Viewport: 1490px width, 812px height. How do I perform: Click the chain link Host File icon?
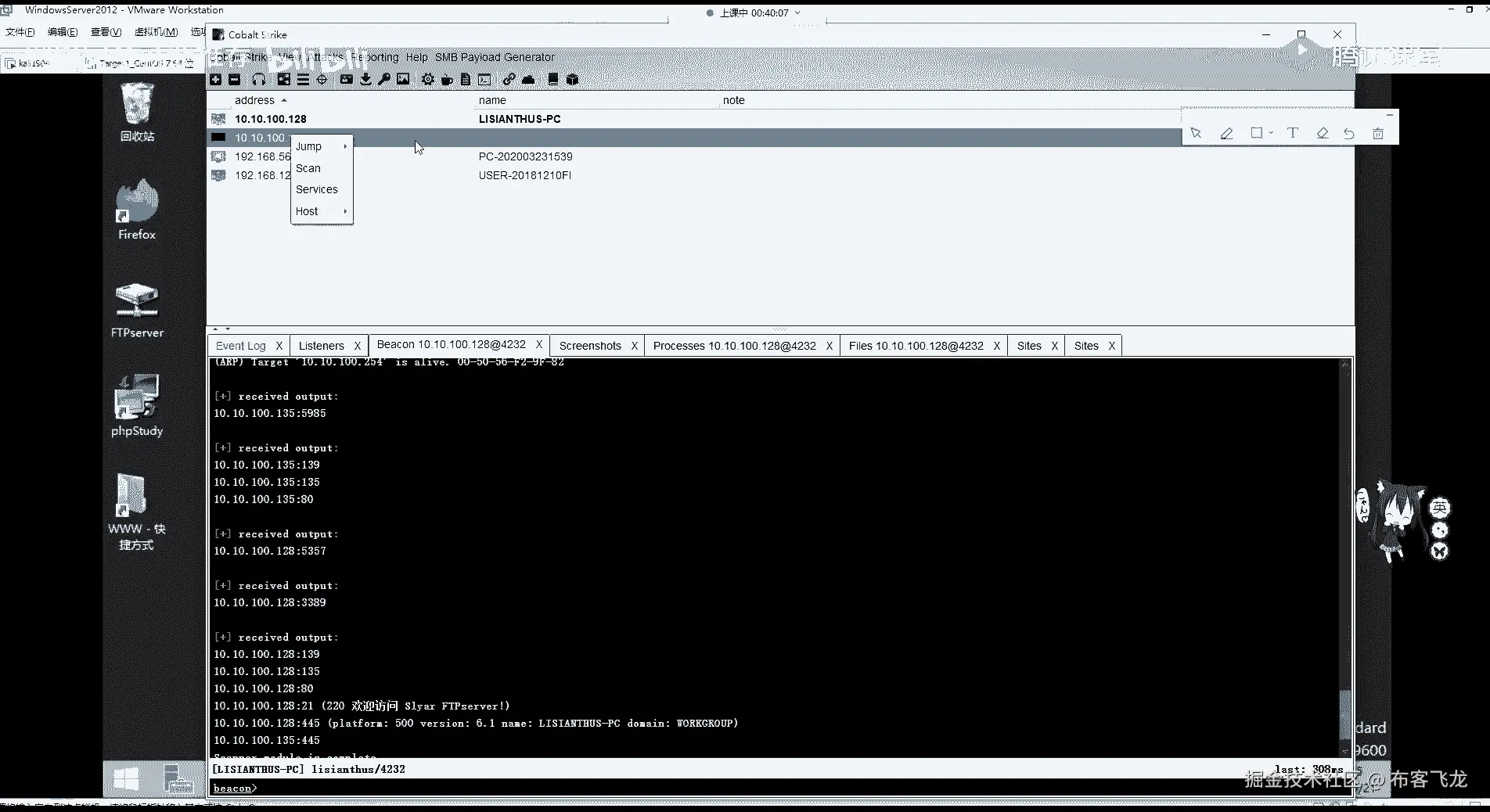[x=509, y=79]
